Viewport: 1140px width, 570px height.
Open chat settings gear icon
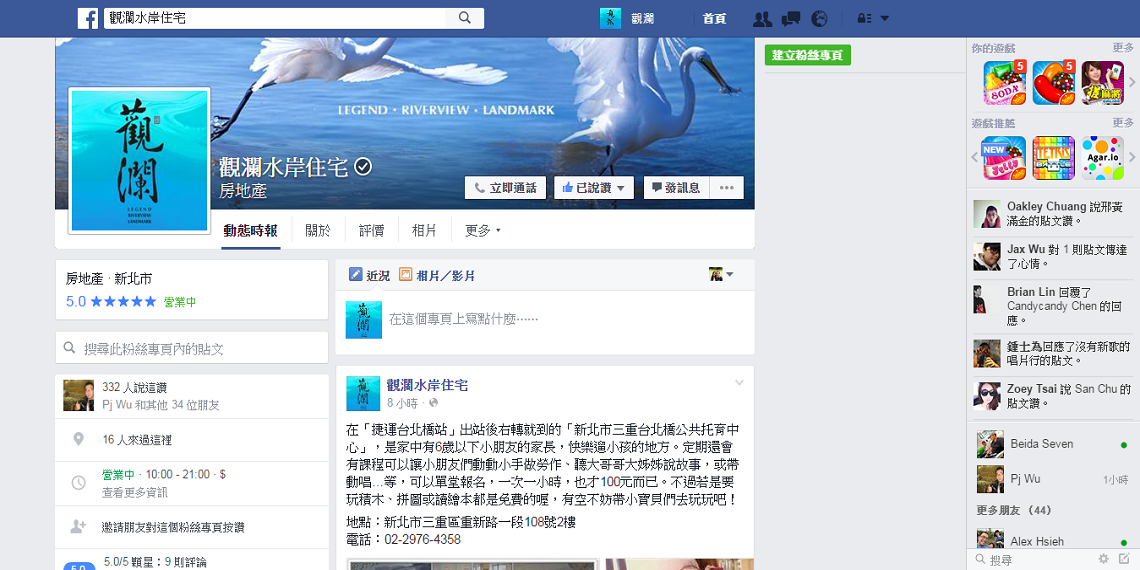click(x=1104, y=559)
